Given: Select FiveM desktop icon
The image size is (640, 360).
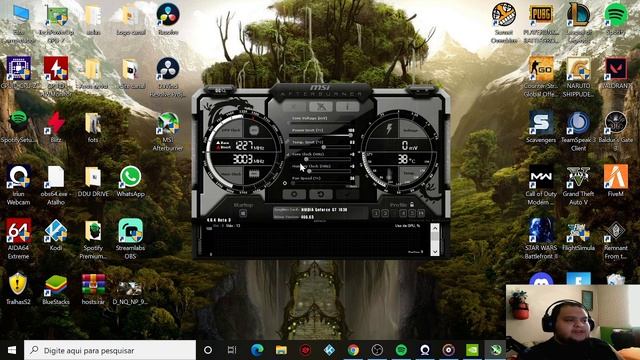Looking at the screenshot, I should pyautogui.click(x=616, y=181).
